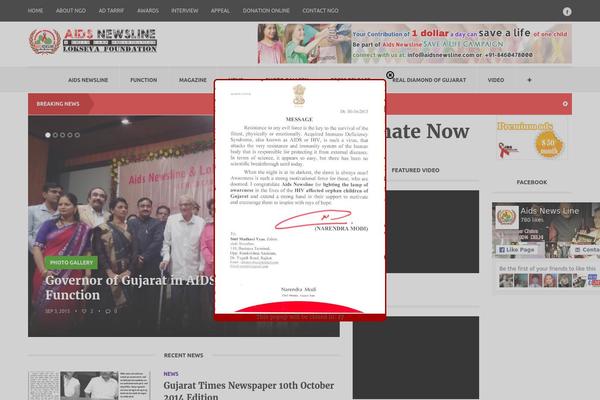Open the Interview menu item
This screenshot has width=600, height=400.
184,11
